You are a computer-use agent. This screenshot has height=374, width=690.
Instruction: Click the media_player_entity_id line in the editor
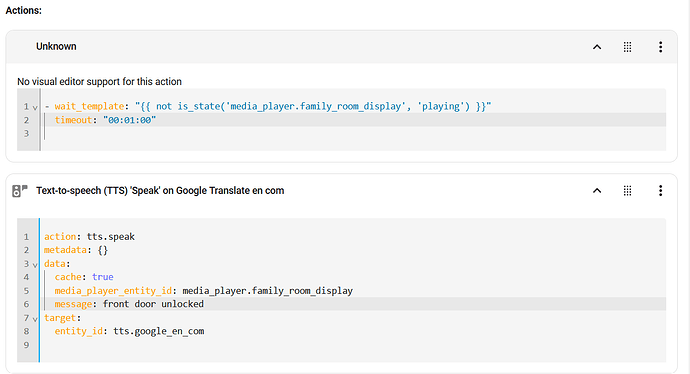353,290
